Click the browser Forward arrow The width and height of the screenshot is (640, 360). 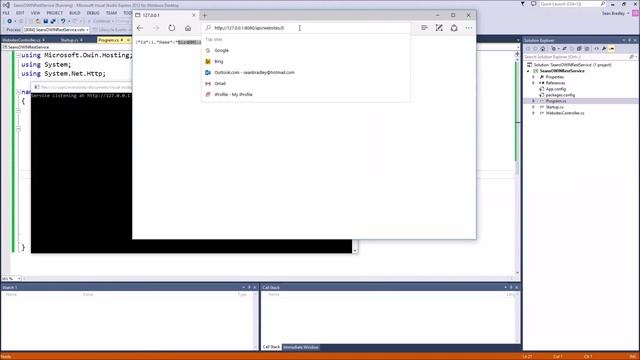click(x=156, y=28)
